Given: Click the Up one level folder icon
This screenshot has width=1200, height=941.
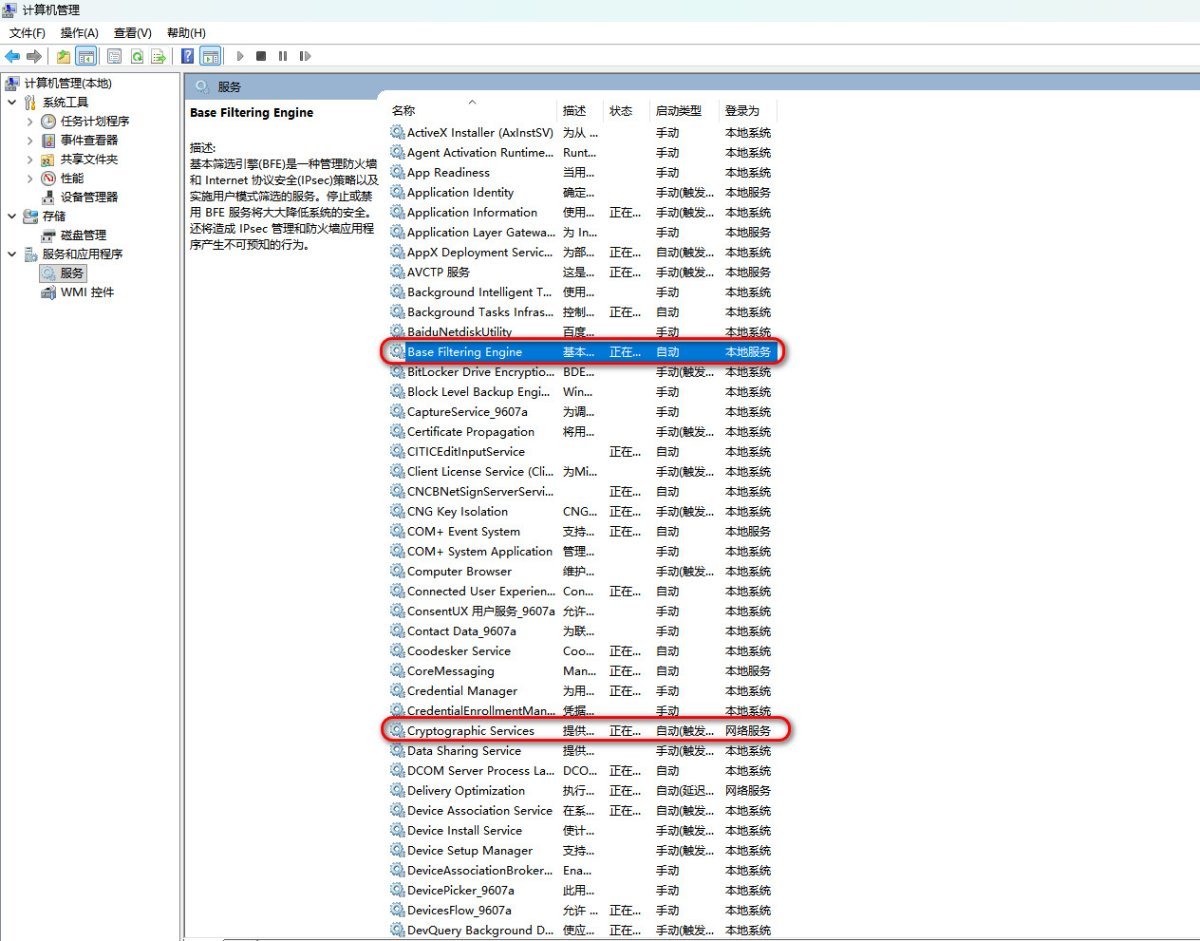Looking at the screenshot, I should (64, 57).
